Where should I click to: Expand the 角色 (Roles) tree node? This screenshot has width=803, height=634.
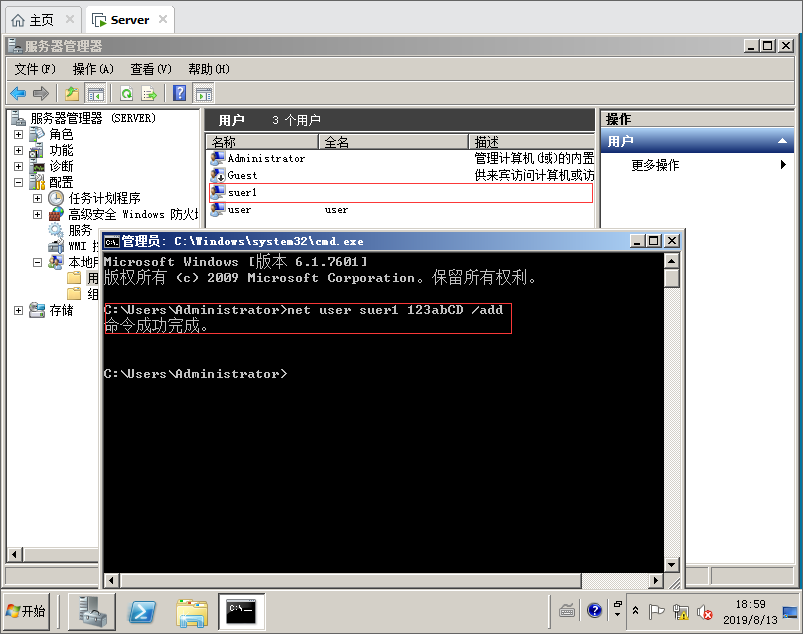[18, 134]
